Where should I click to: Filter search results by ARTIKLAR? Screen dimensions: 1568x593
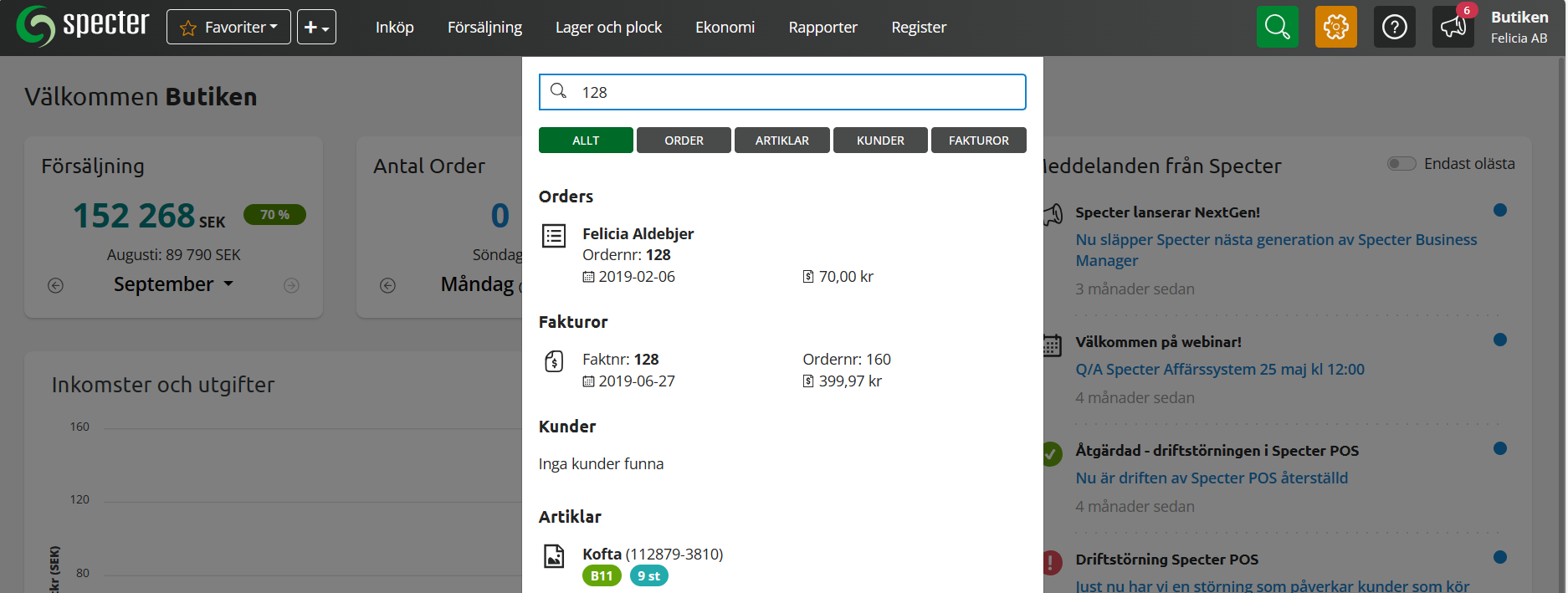781,141
